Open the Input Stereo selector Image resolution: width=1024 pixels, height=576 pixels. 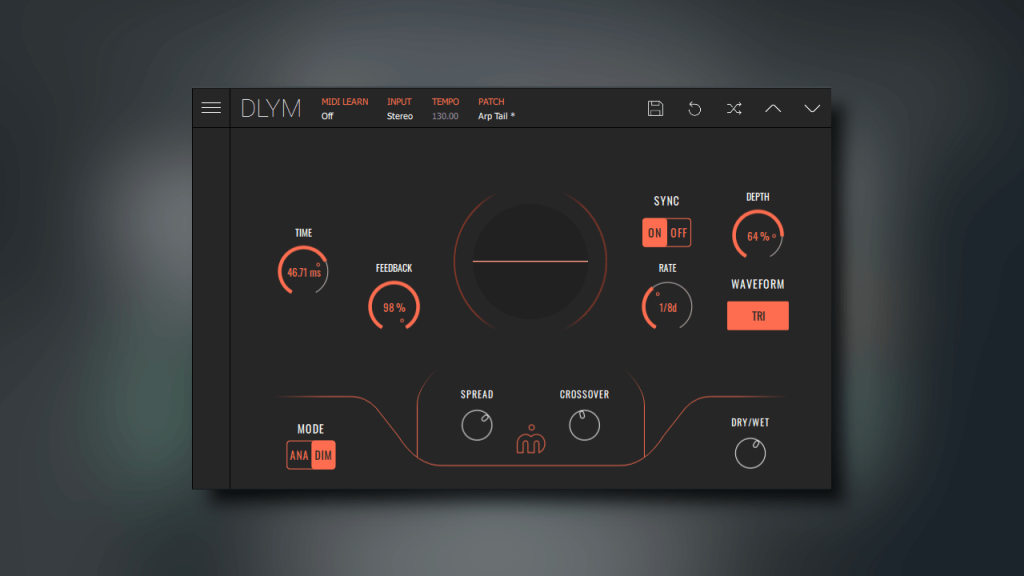tap(400, 116)
